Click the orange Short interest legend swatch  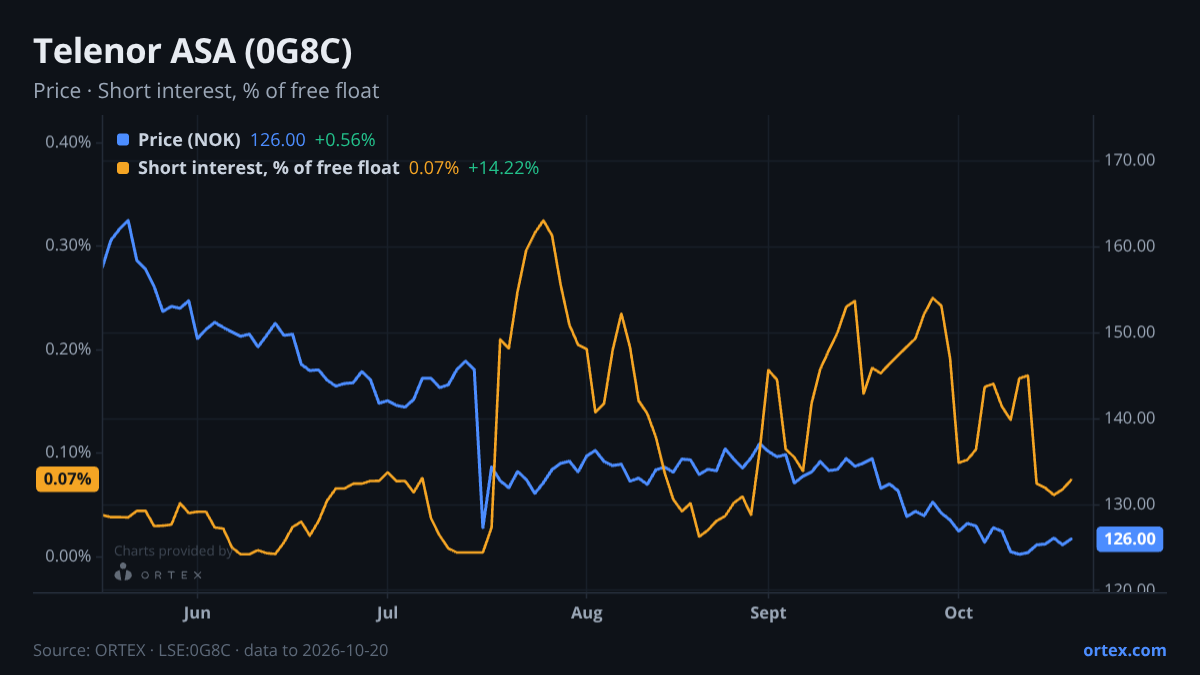(123, 168)
